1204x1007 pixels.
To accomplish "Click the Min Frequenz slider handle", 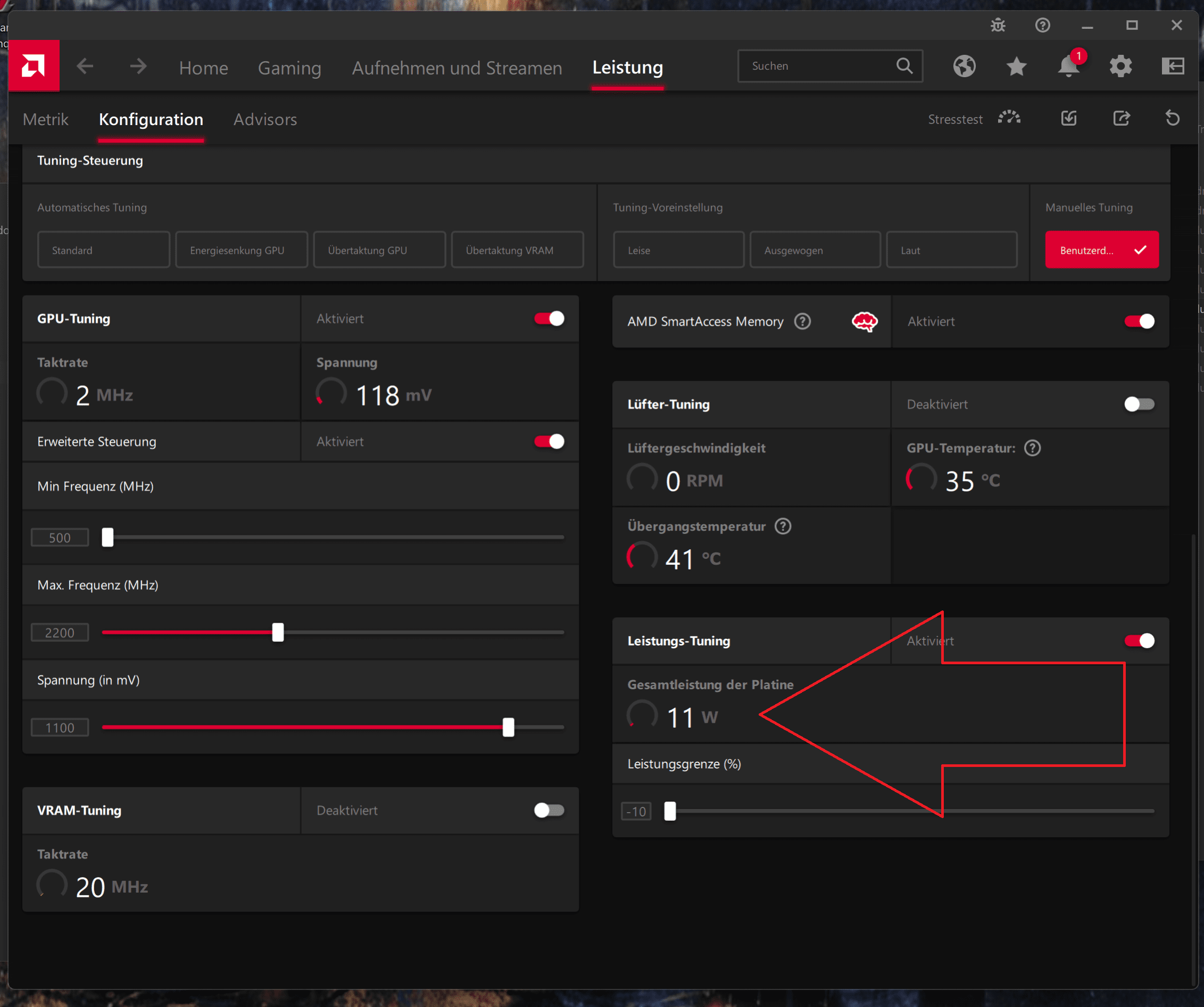I will (x=107, y=538).
